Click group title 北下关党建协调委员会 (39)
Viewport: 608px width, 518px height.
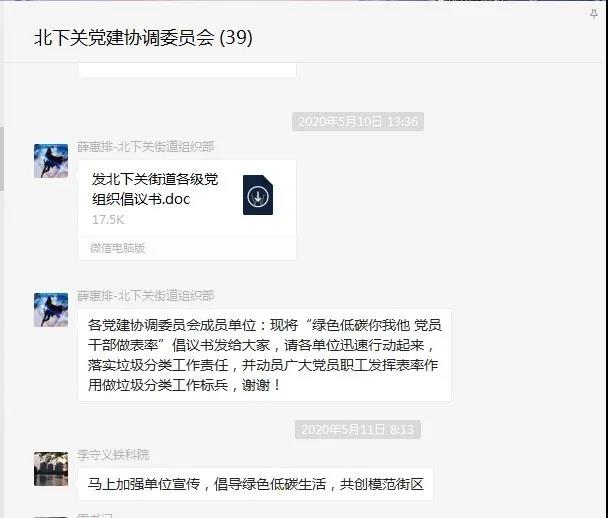click(x=143, y=38)
